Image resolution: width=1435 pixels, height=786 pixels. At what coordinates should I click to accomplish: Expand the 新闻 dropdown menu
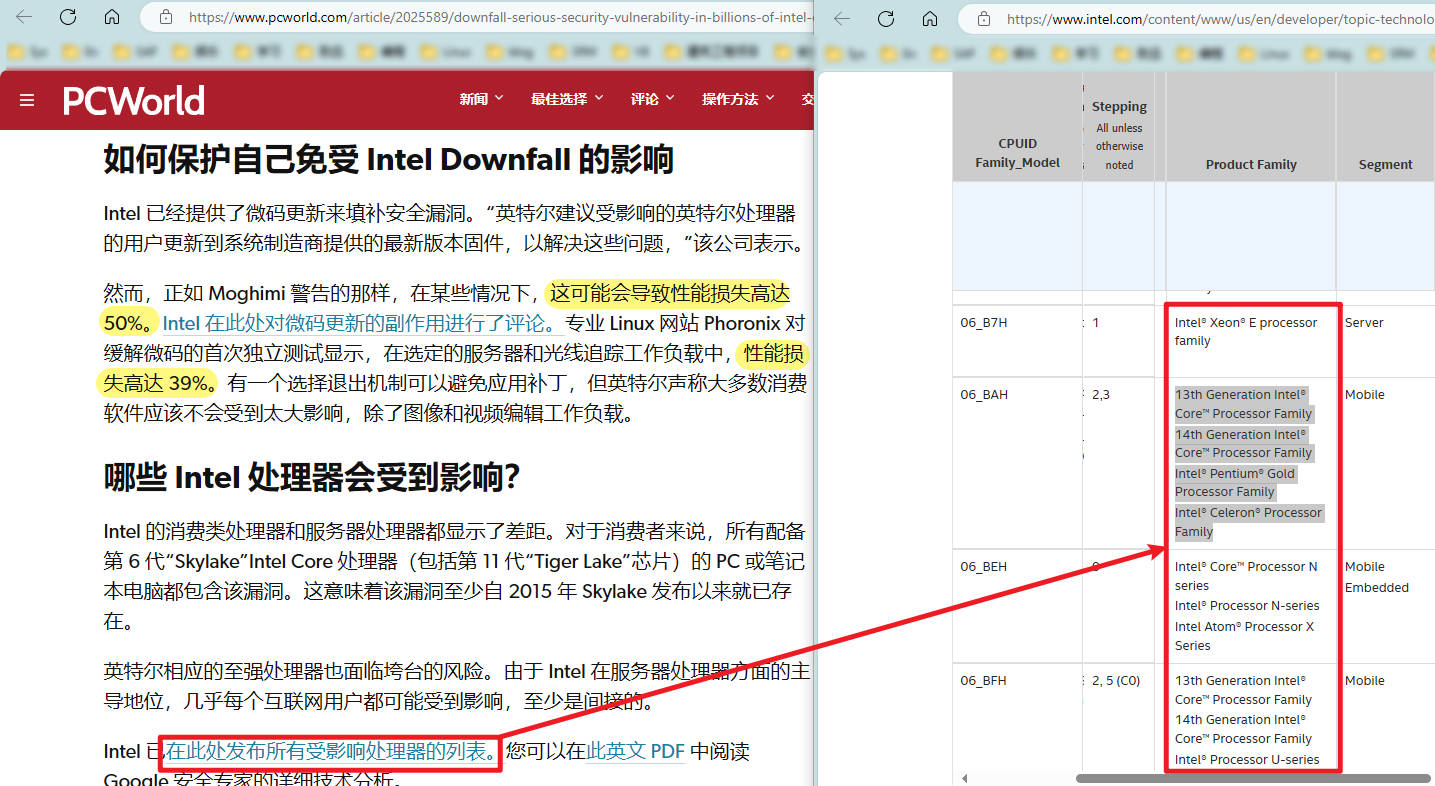tap(481, 99)
